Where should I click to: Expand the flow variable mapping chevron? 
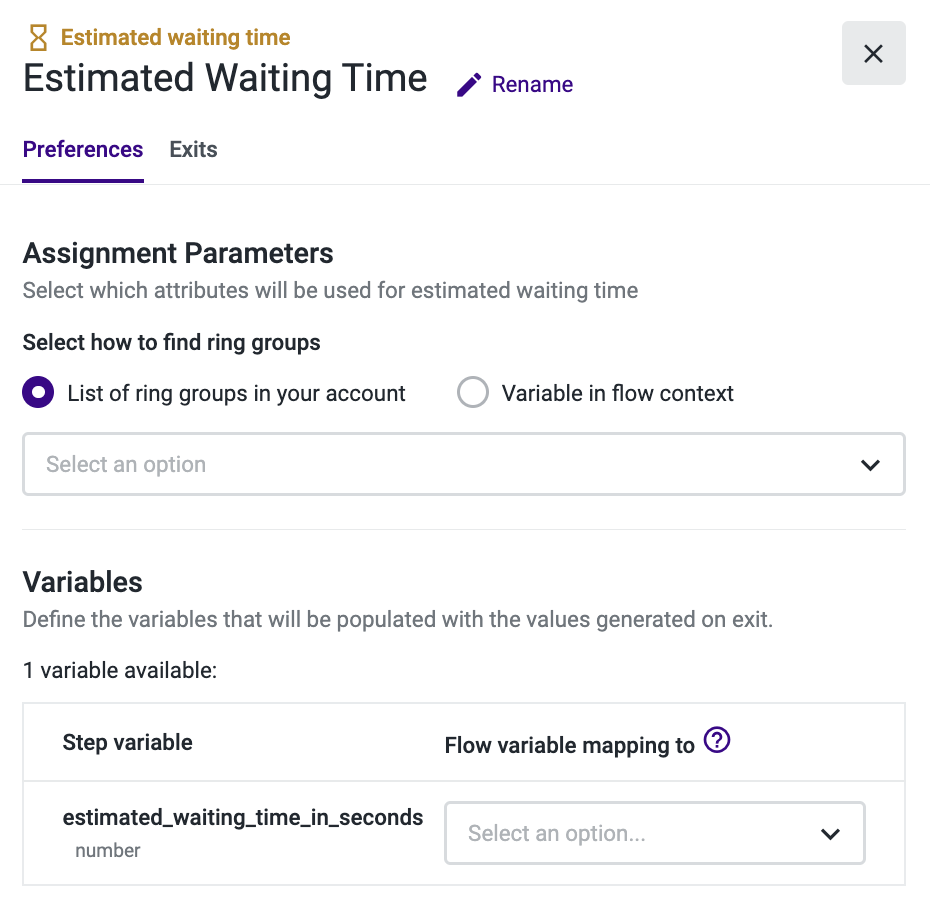click(x=830, y=834)
